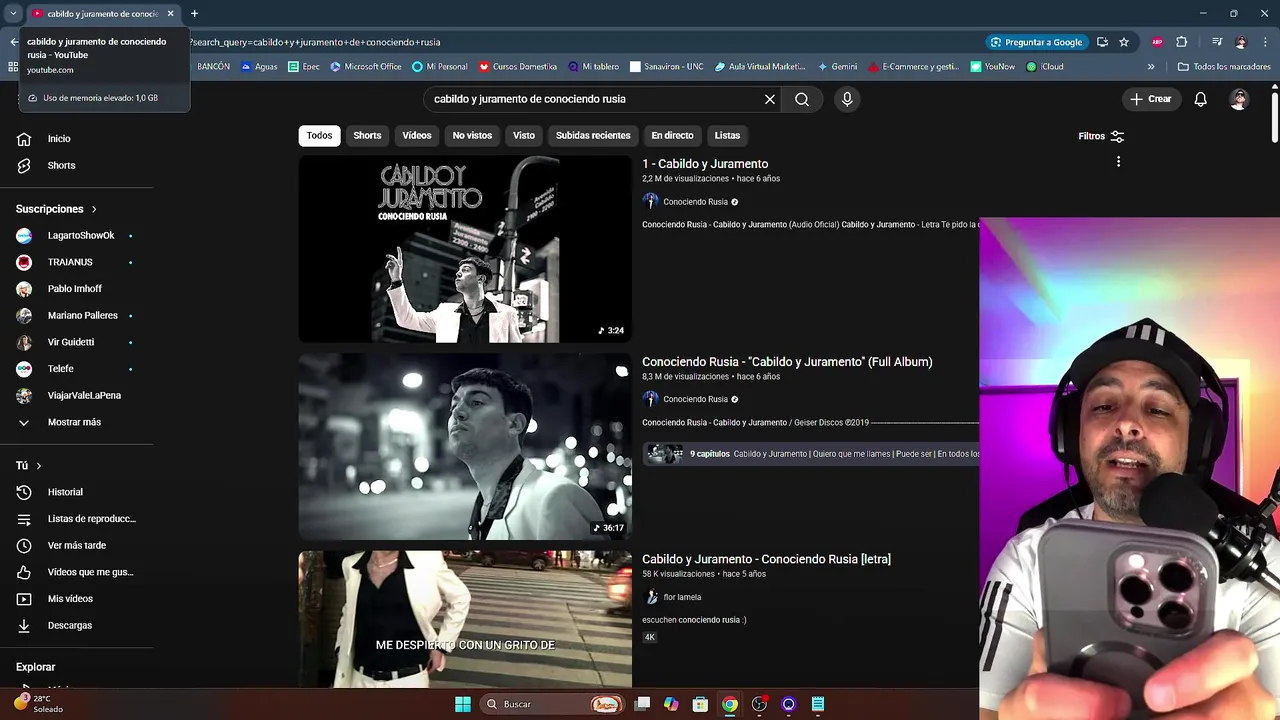The width and height of the screenshot is (1280, 720).
Task: Open the Cabildo y Juramento 3:24 thumbnail
Action: 465,249
